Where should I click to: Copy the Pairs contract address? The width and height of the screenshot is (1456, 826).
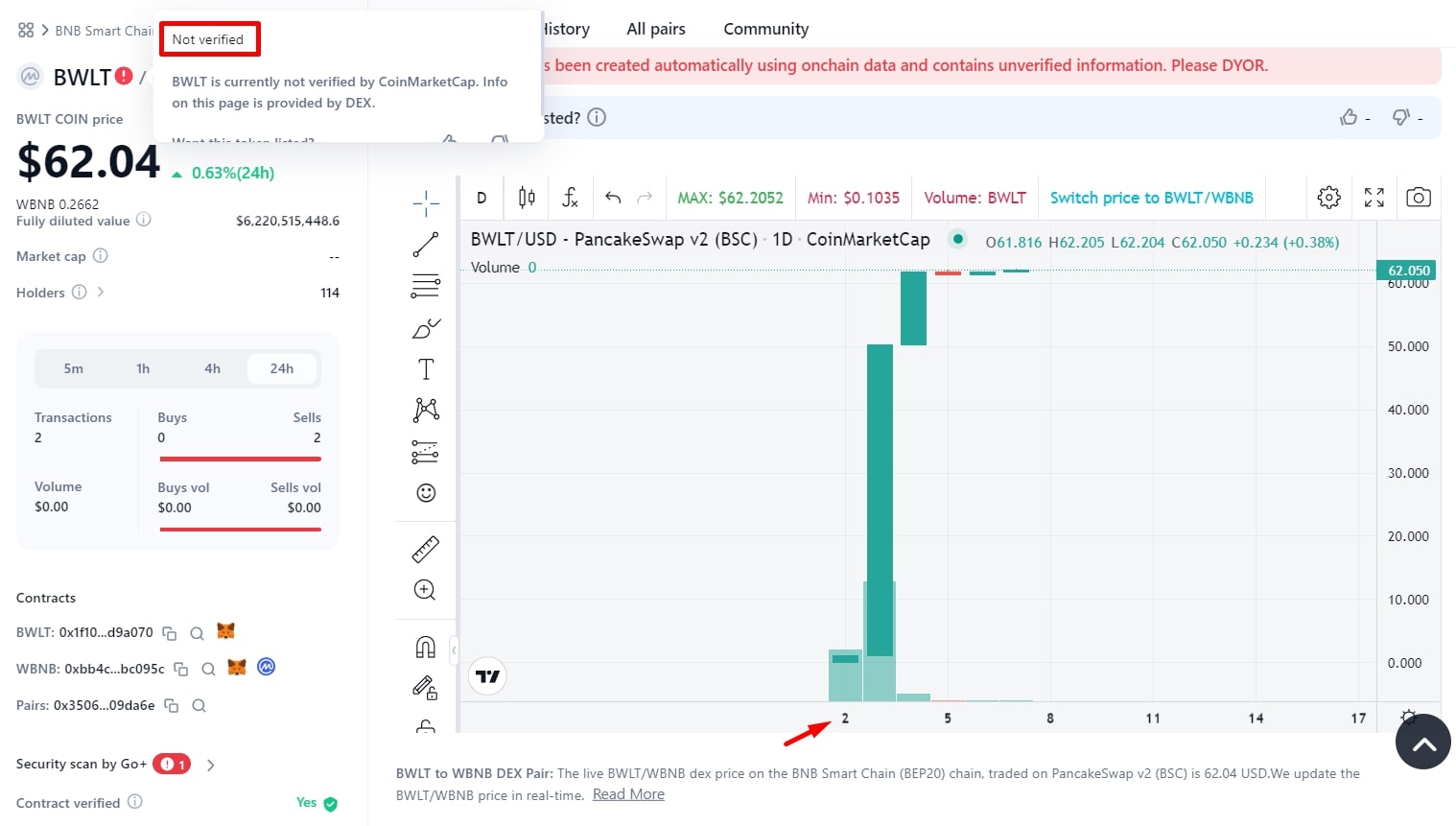click(172, 706)
